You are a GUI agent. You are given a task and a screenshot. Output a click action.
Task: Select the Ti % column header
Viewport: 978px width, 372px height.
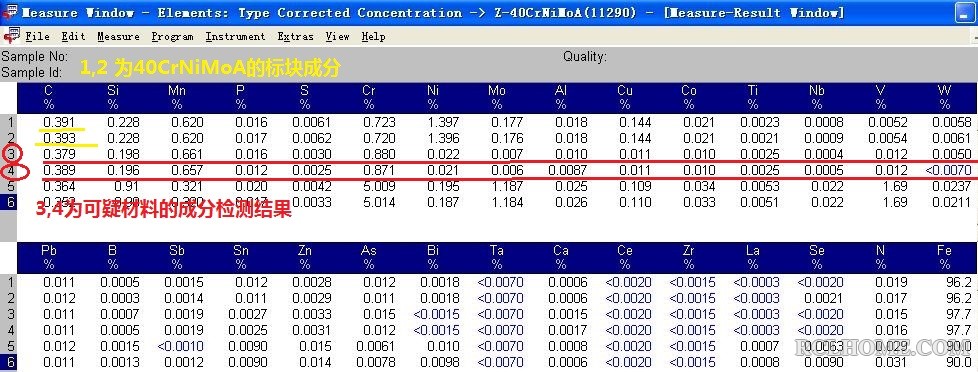coord(753,97)
